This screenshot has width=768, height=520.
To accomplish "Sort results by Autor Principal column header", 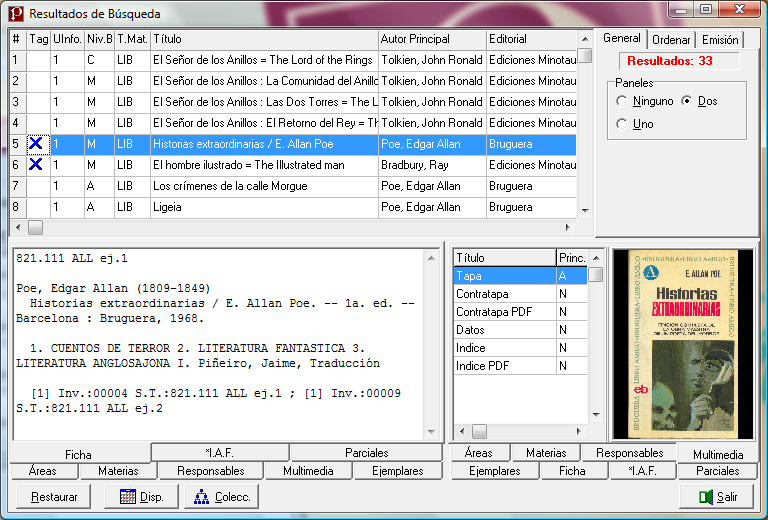I will (430, 39).
